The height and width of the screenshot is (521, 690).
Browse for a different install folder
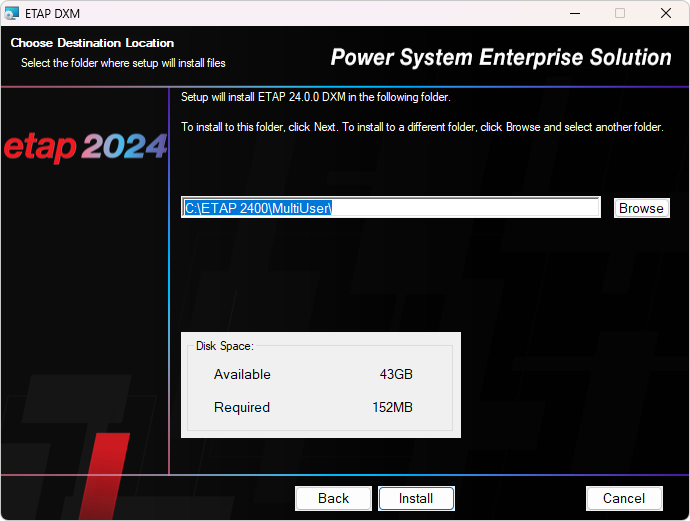click(x=642, y=208)
